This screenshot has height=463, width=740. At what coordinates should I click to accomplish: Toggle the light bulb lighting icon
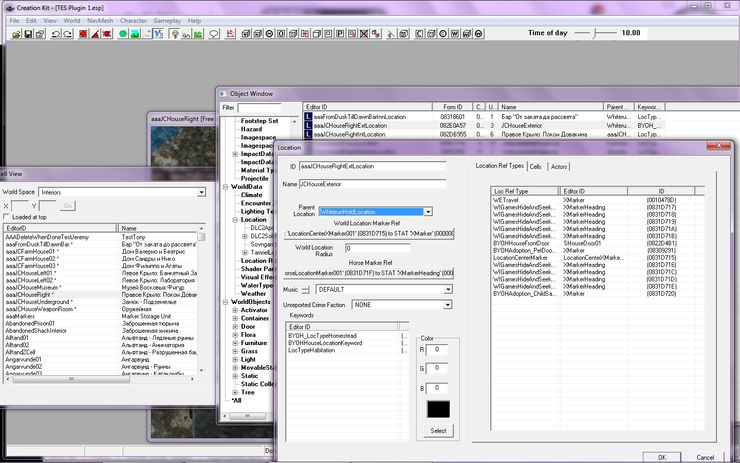click(175, 33)
